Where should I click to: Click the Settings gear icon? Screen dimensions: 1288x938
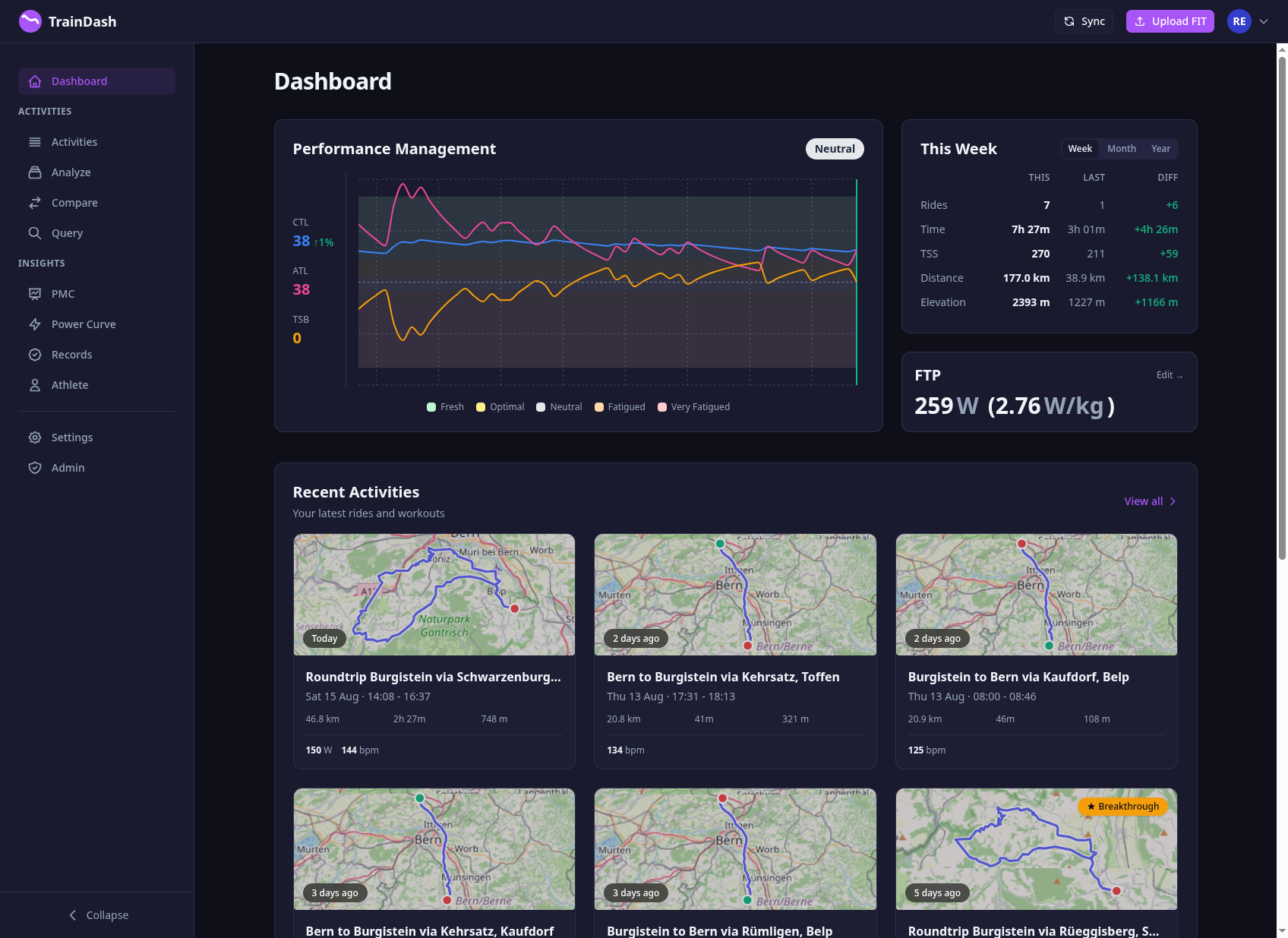35,437
